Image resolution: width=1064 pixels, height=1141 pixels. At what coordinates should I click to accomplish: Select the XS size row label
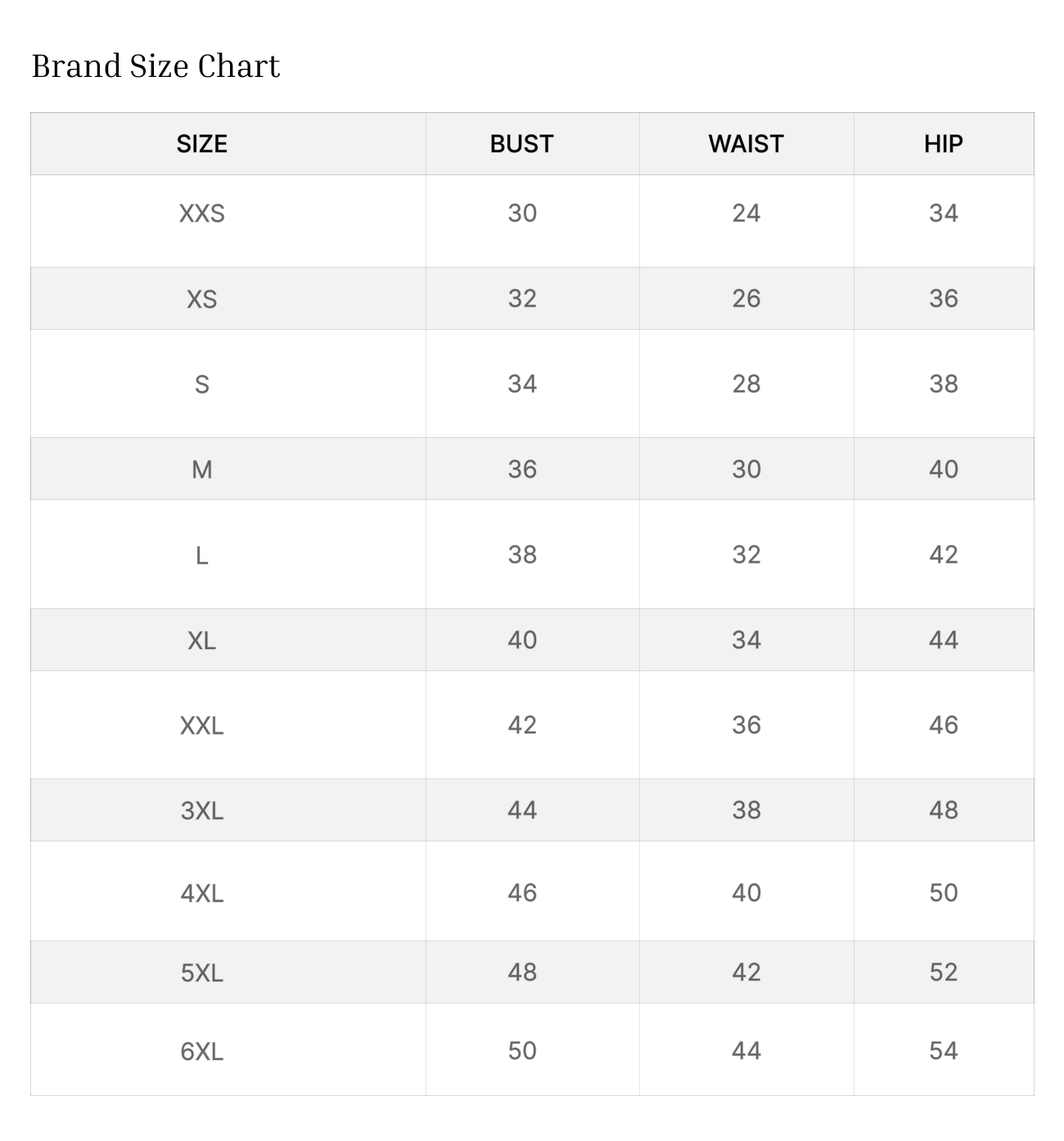click(201, 299)
